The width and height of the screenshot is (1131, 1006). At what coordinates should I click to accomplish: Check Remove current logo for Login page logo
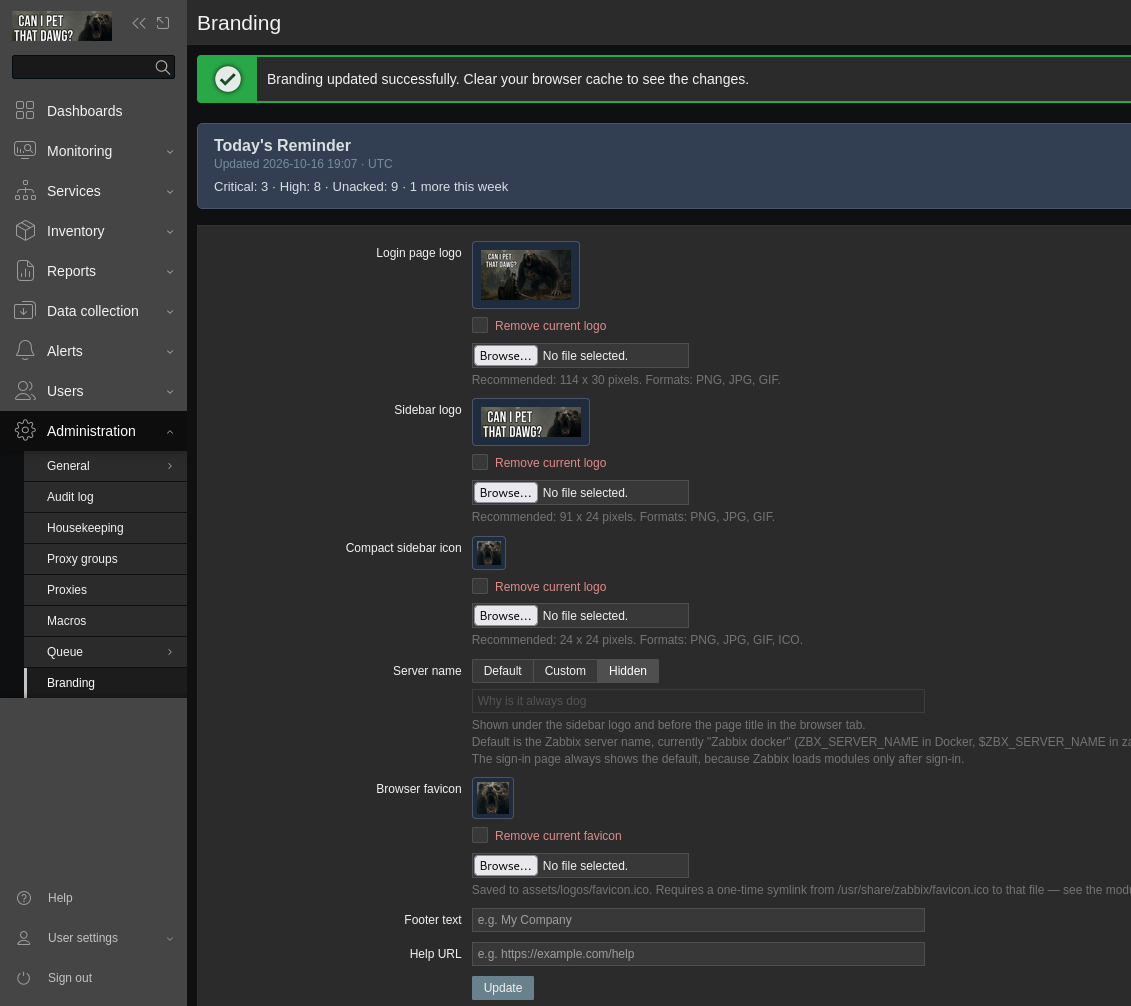pyautogui.click(x=480, y=325)
